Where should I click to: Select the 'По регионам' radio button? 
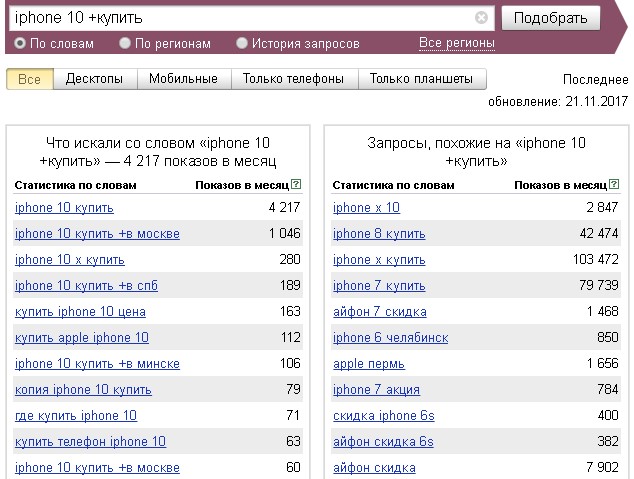[125, 43]
